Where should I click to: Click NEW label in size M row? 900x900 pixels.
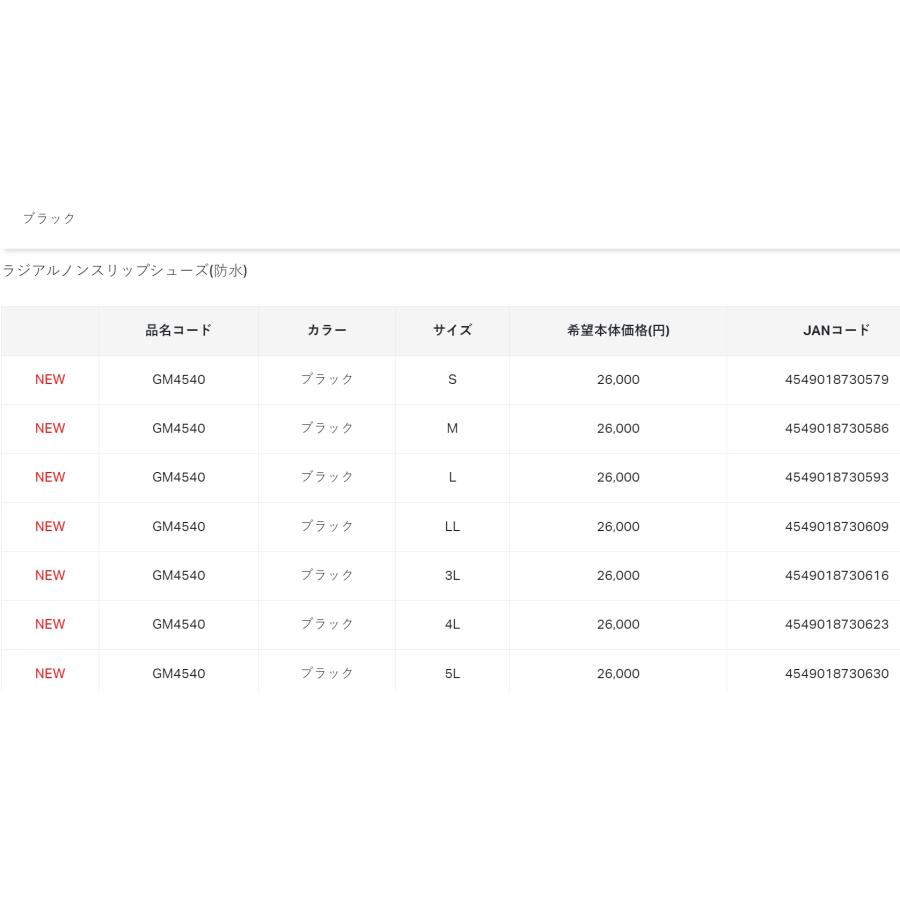[50, 428]
